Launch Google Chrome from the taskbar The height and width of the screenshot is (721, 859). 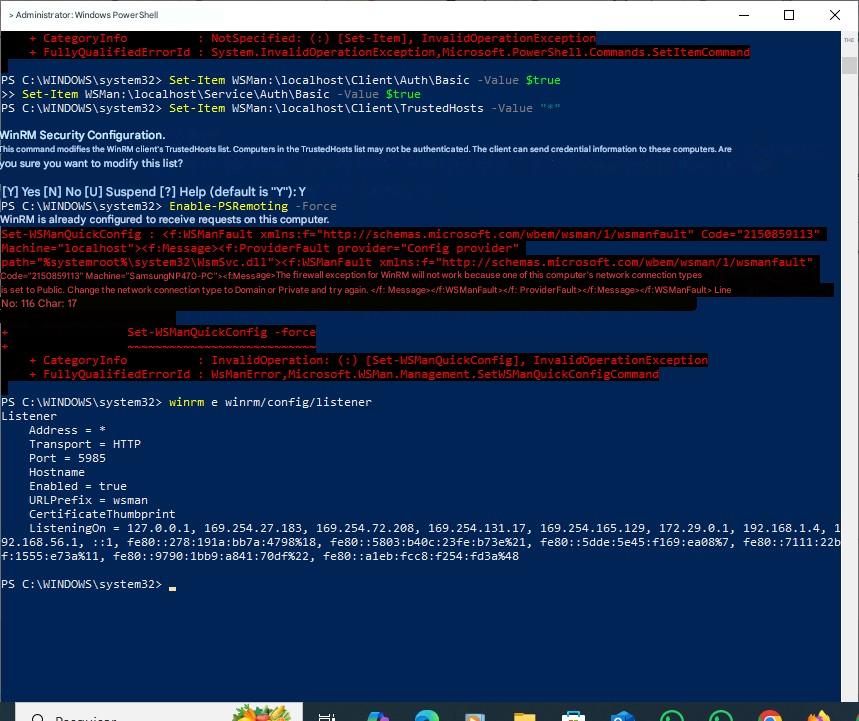click(x=768, y=714)
